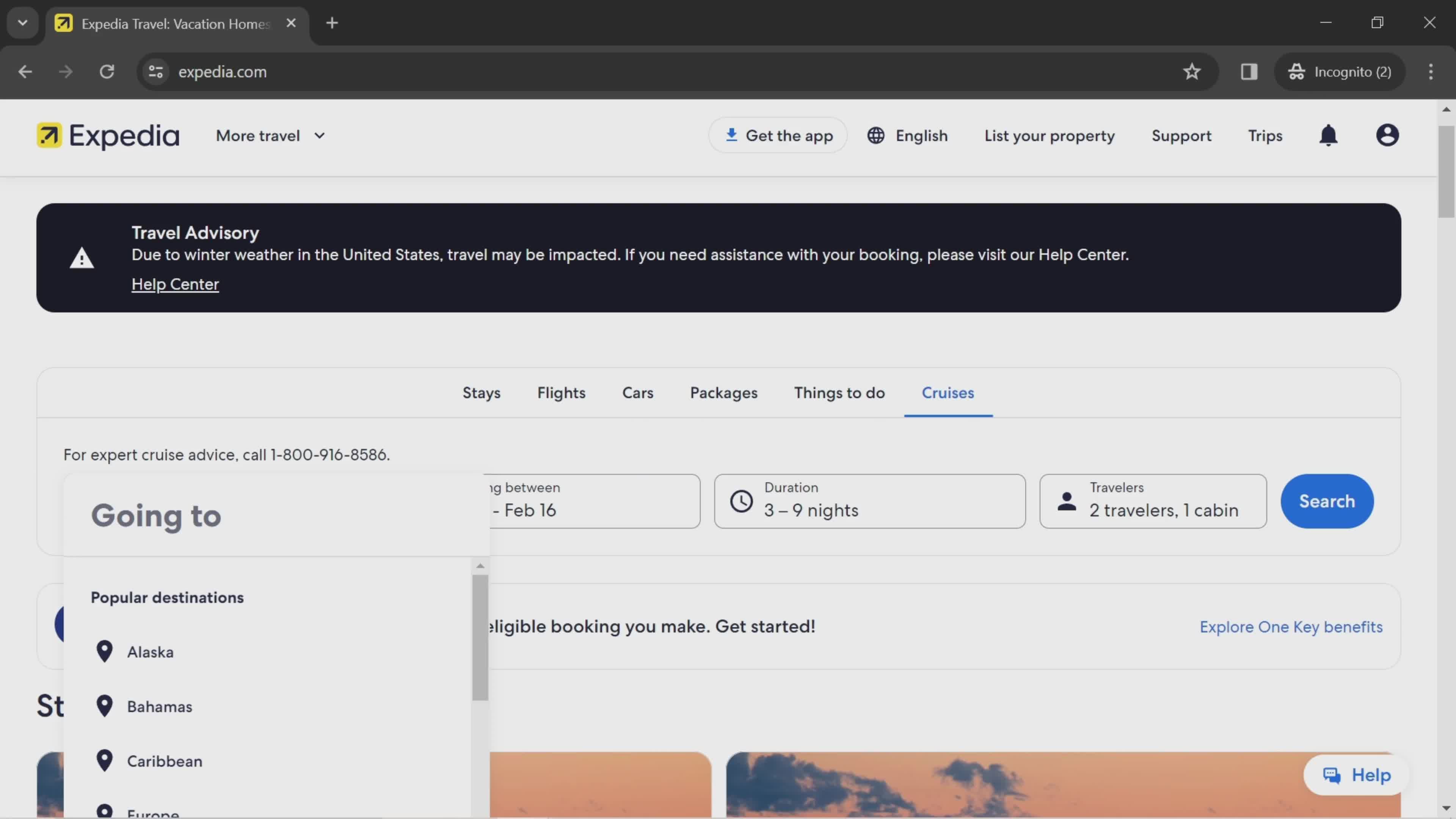1456x819 pixels.
Task: Open the Support link
Action: [x=1181, y=136]
